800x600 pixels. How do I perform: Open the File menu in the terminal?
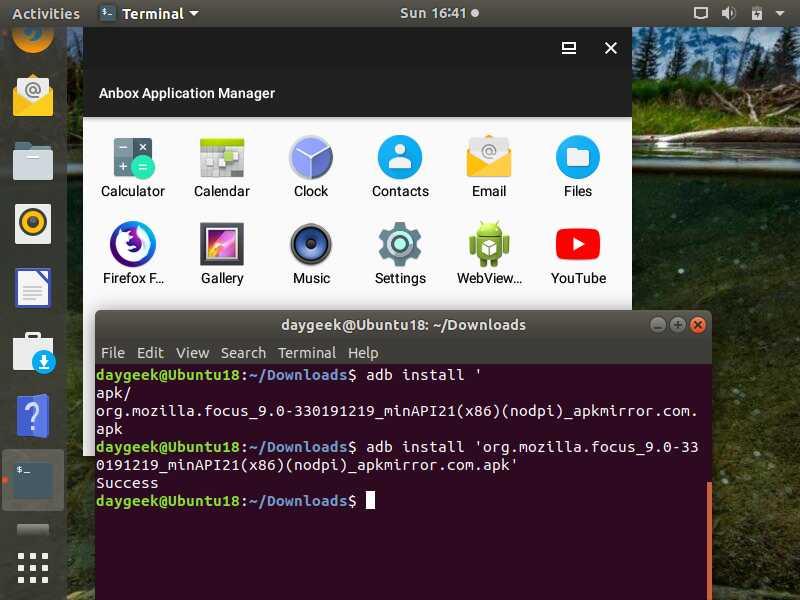click(x=112, y=352)
